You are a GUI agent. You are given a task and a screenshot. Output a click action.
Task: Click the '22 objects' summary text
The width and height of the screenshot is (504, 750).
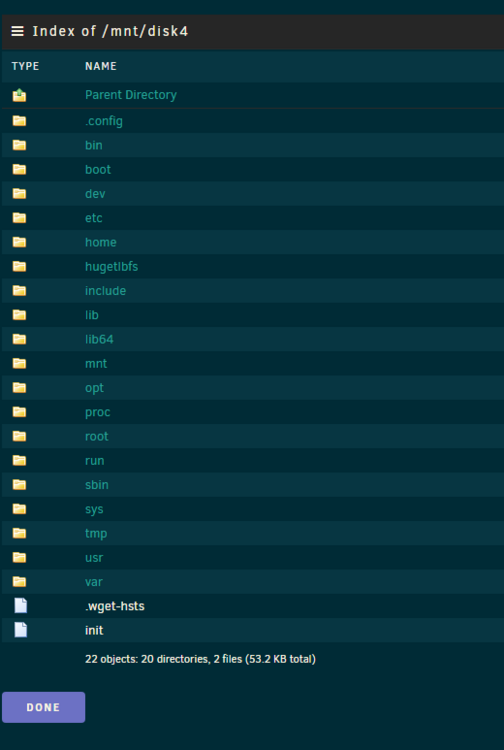point(200,659)
